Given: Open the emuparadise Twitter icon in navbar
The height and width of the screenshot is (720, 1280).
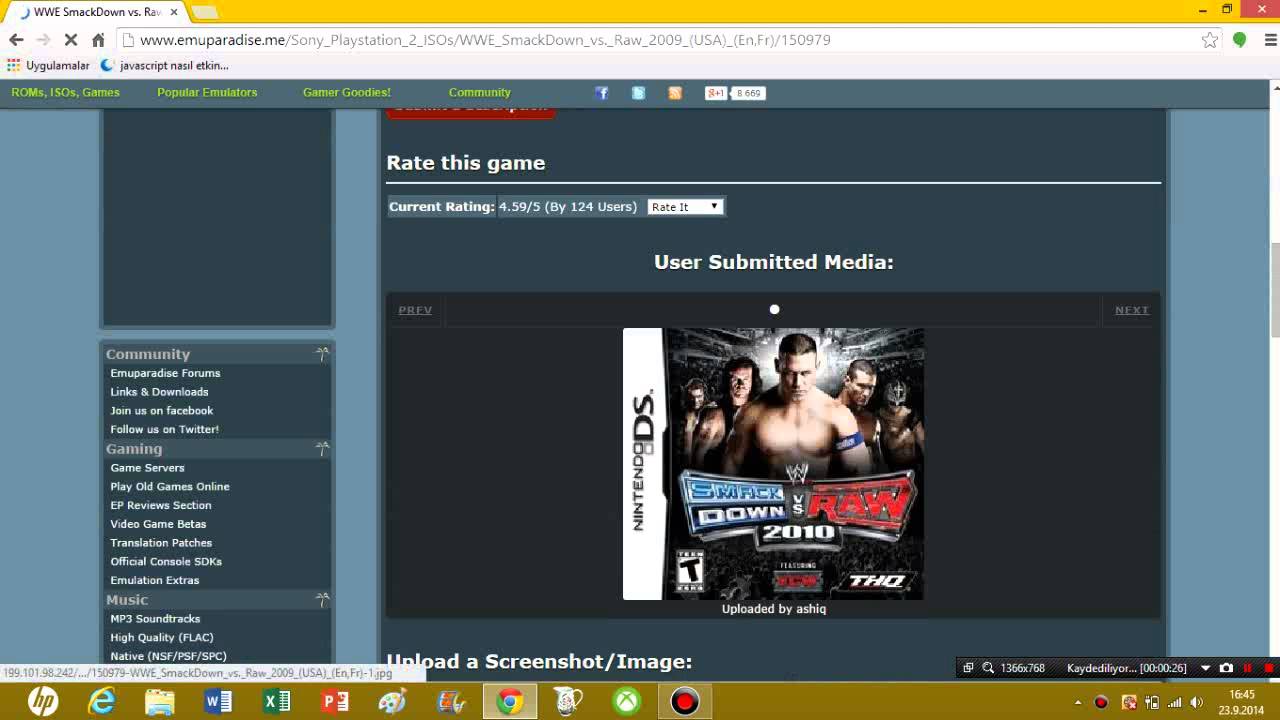Looking at the screenshot, I should coord(638,93).
